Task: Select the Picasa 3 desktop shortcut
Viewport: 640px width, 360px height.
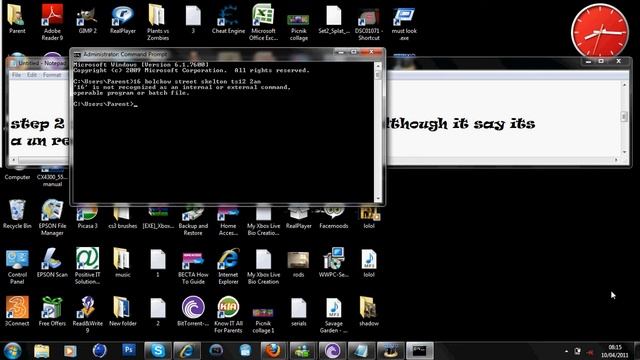Action: click(x=87, y=218)
